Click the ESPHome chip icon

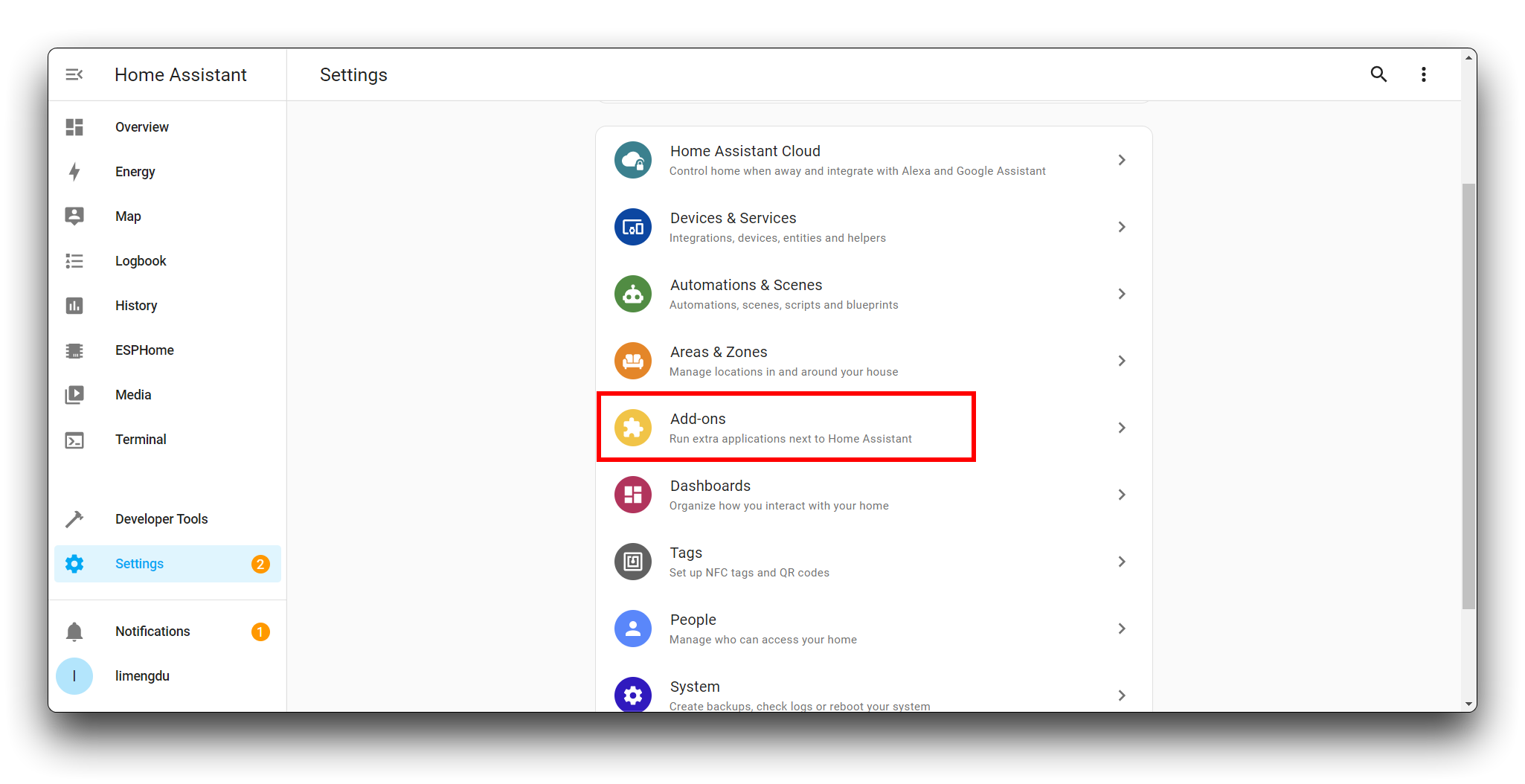[74, 350]
